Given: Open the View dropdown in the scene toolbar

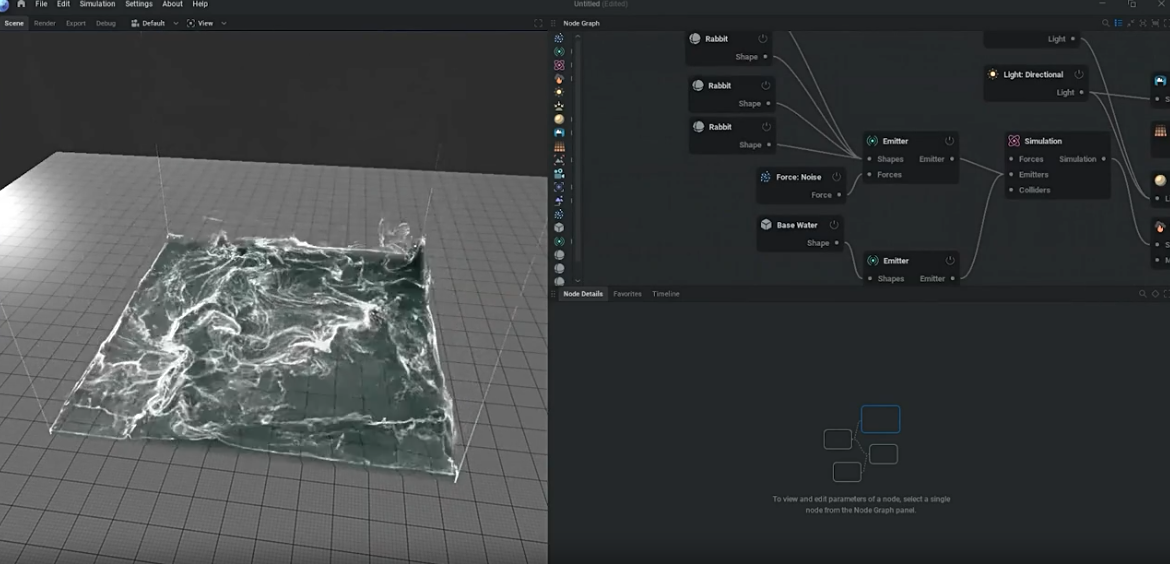Looking at the screenshot, I should (x=206, y=23).
